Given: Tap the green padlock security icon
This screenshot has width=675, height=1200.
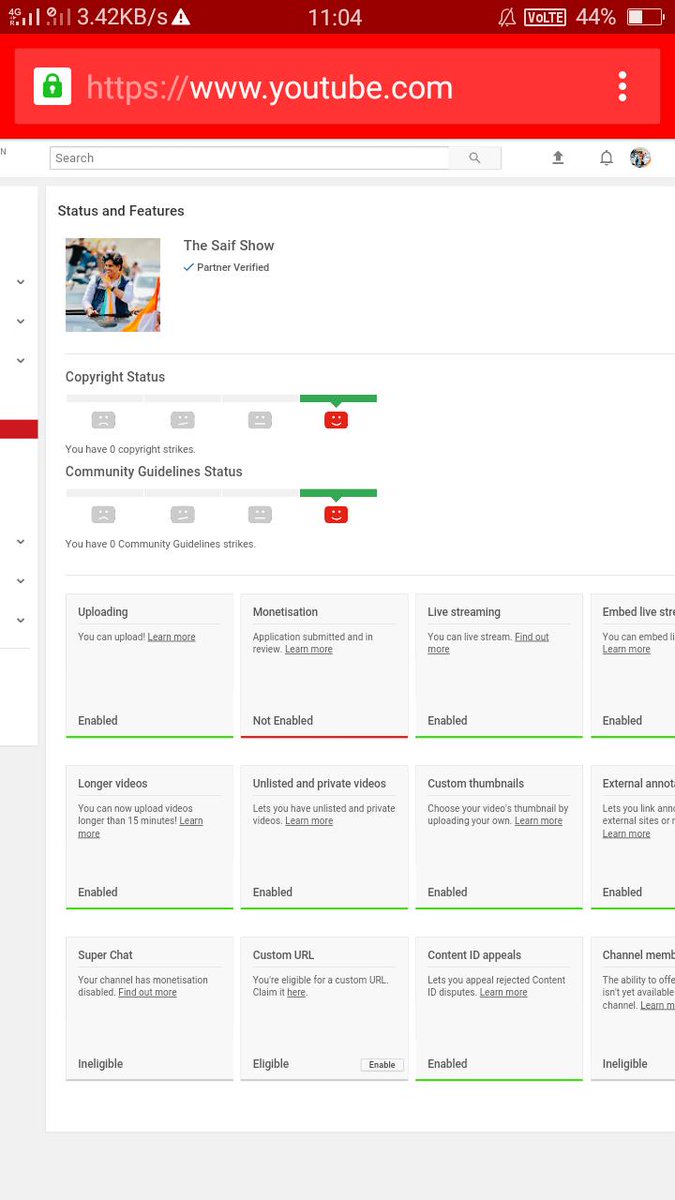Looking at the screenshot, I should [x=52, y=87].
